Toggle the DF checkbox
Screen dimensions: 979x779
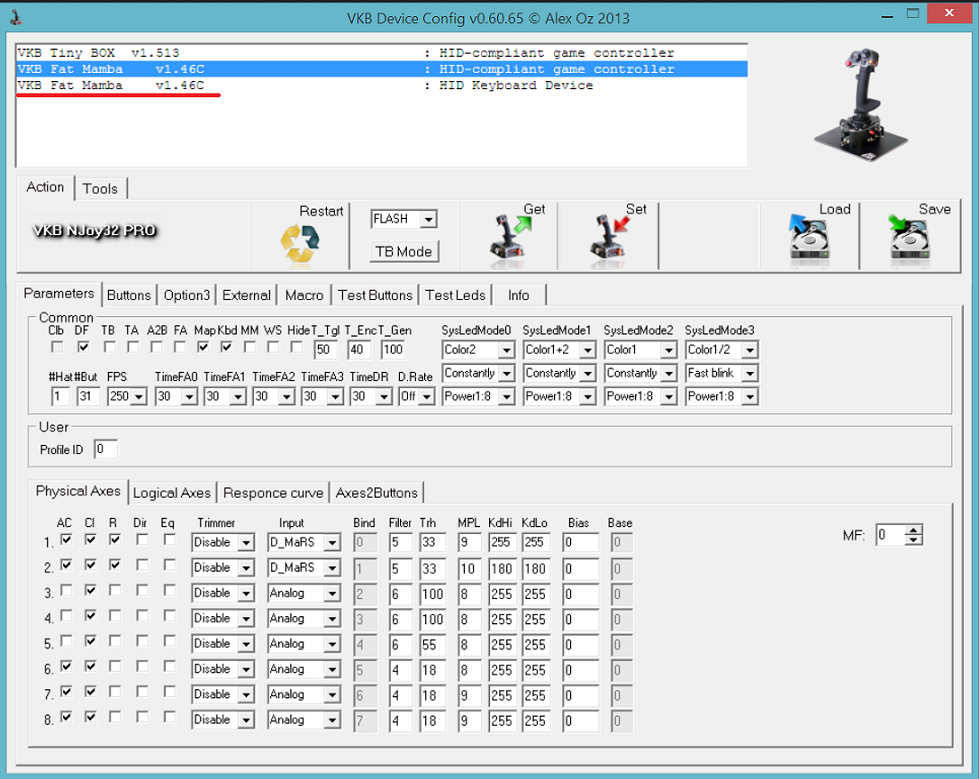coord(83,346)
